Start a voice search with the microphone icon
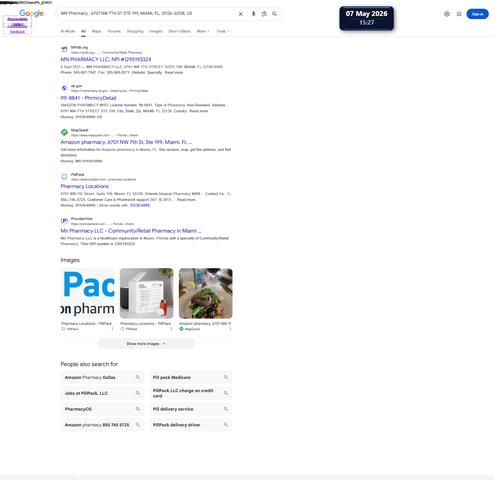 [x=253, y=14]
